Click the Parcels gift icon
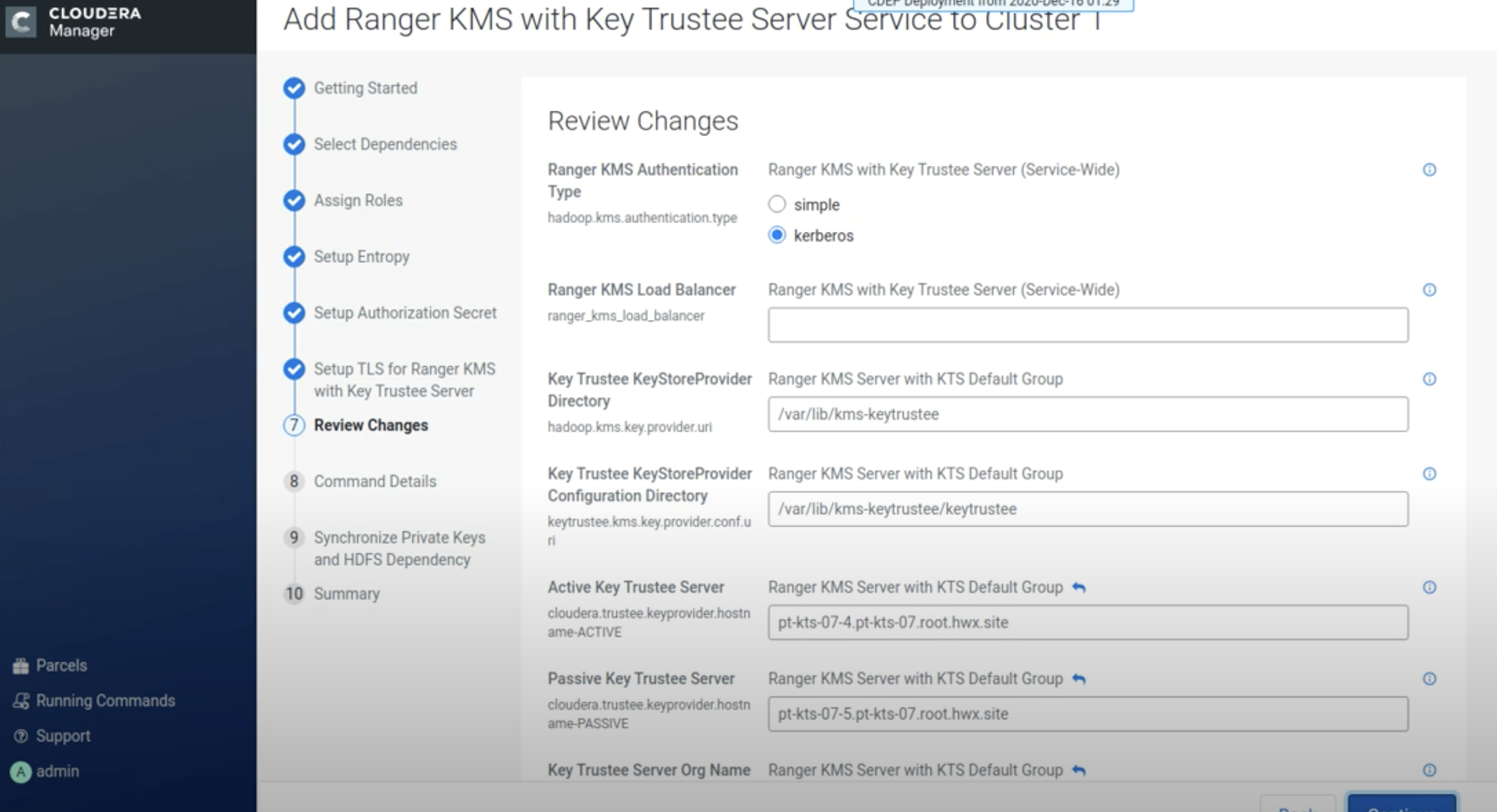 pos(21,665)
